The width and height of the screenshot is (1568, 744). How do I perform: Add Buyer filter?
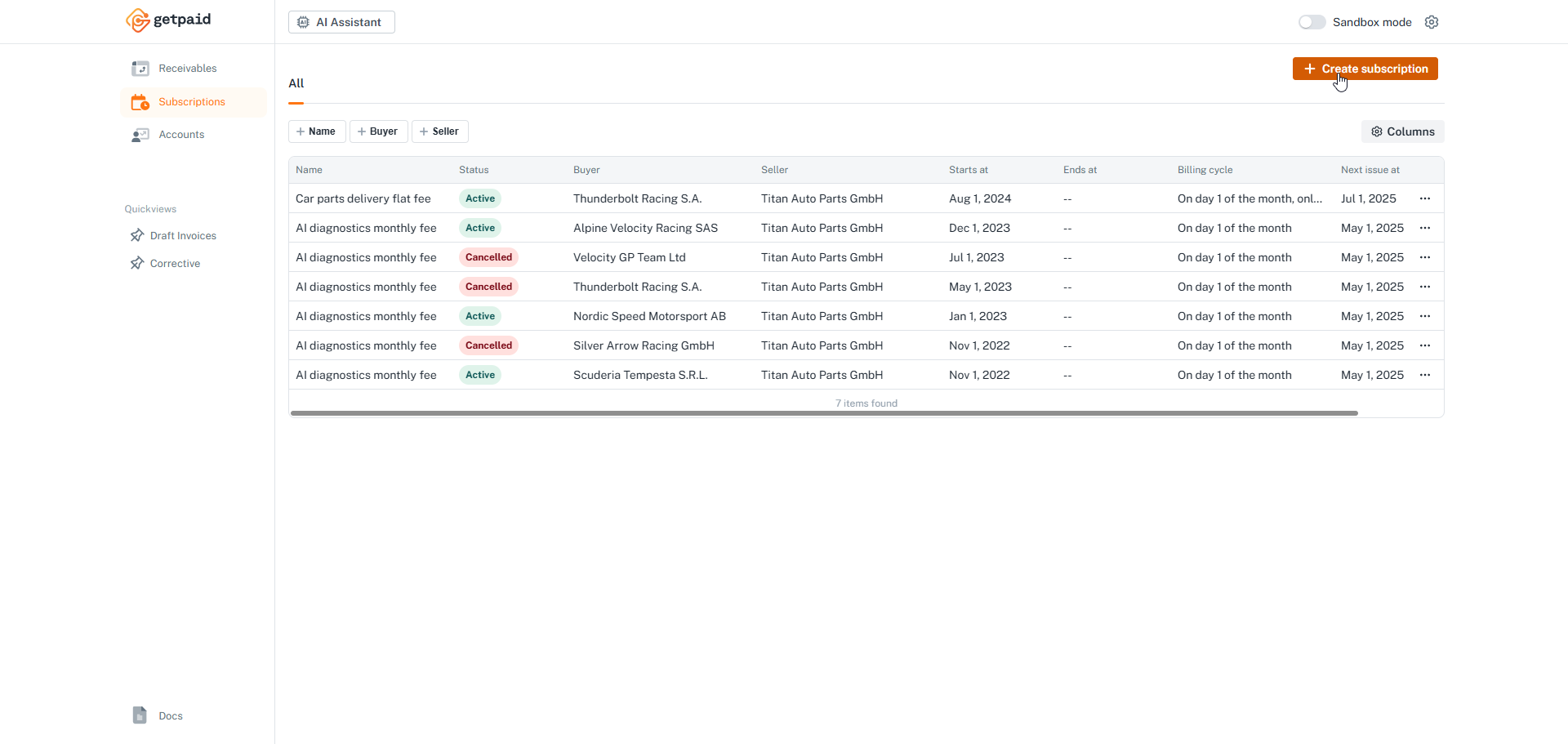coord(379,131)
